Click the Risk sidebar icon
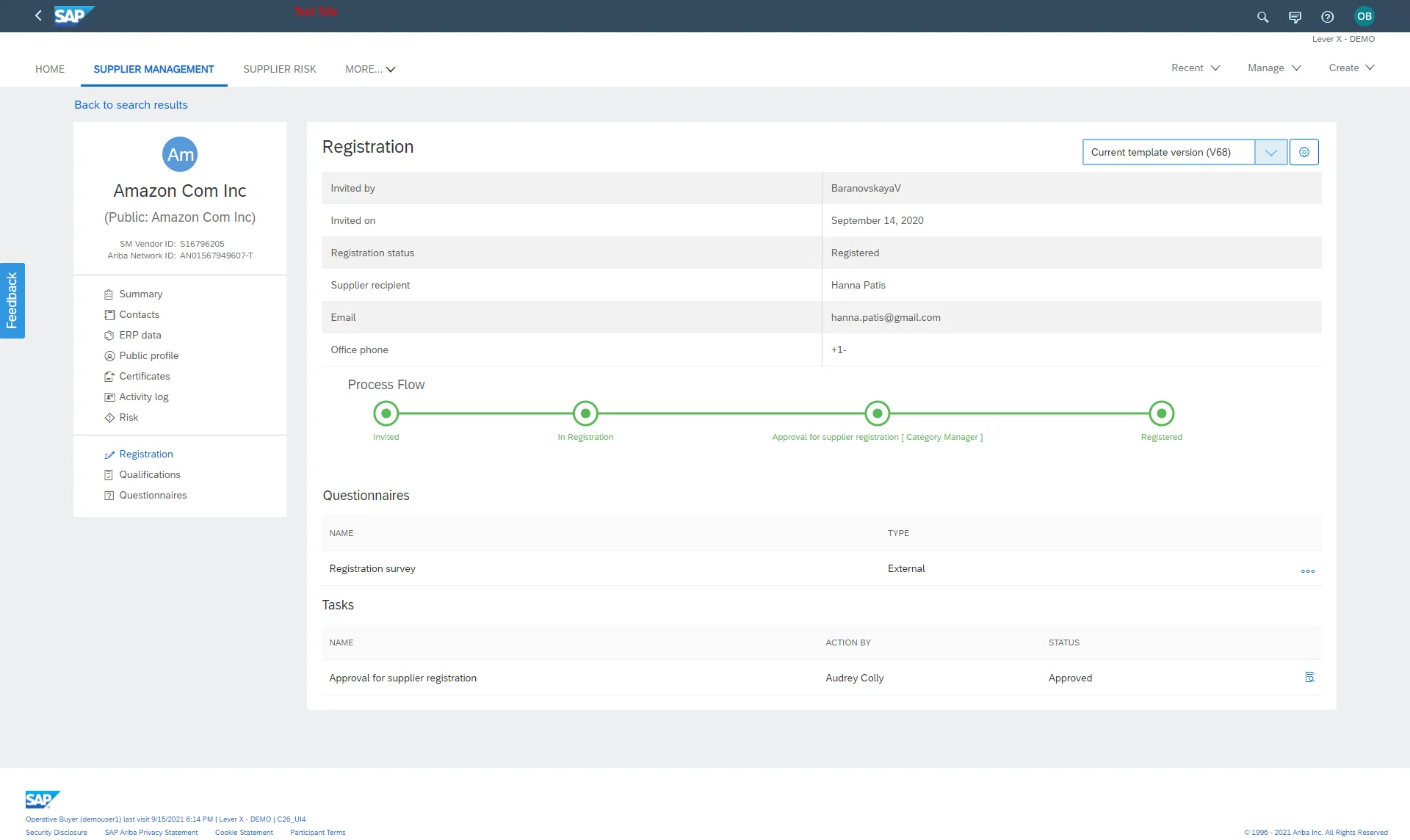Screen dimensions: 1410x840 point(109,417)
